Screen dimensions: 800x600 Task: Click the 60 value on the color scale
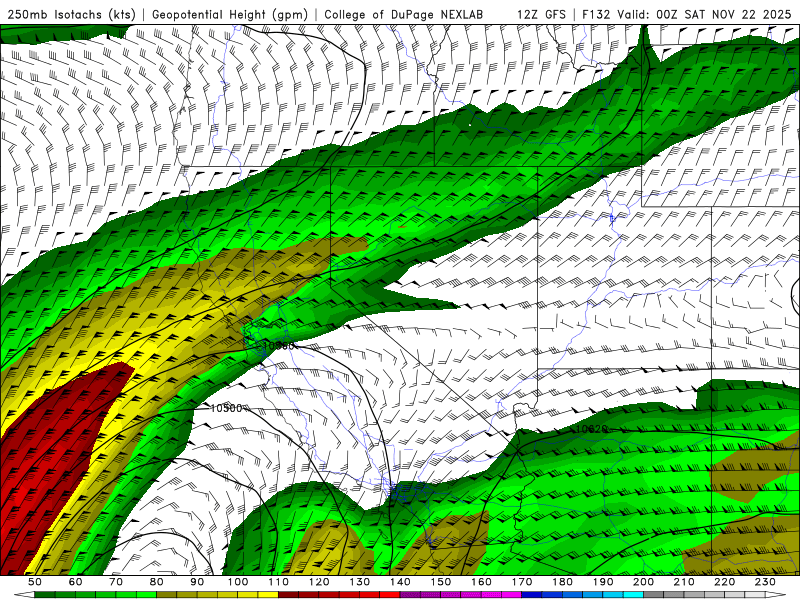pos(76,582)
